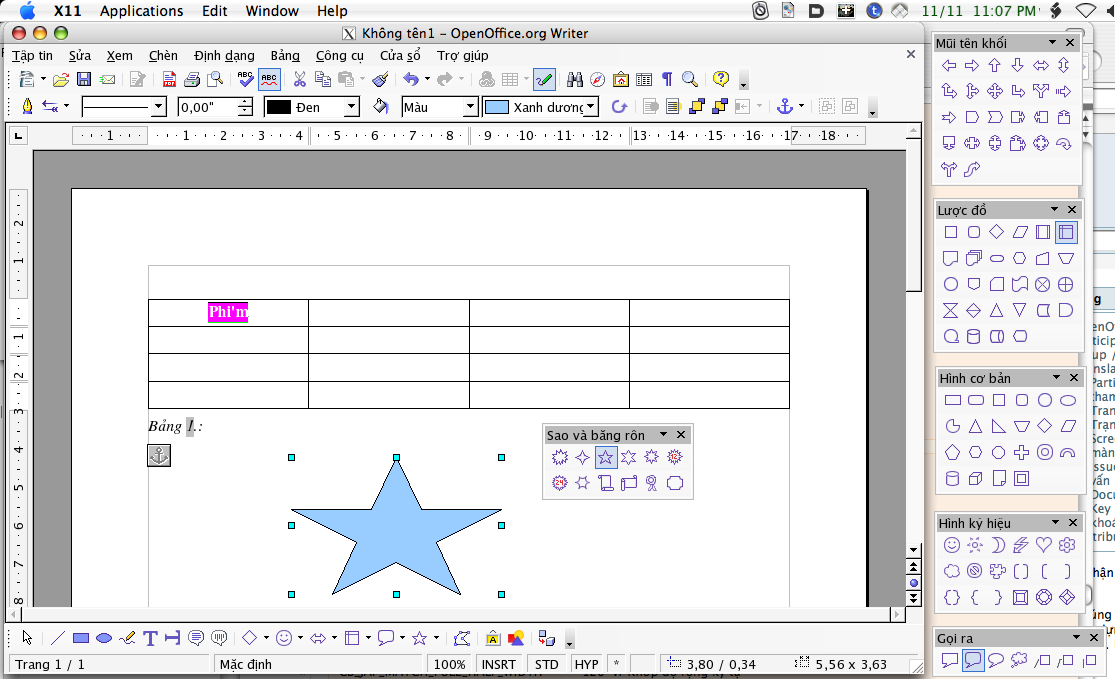This screenshot has height=679, width=1115.
Task: Open the Navigator compass icon
Action: [597, 79]
